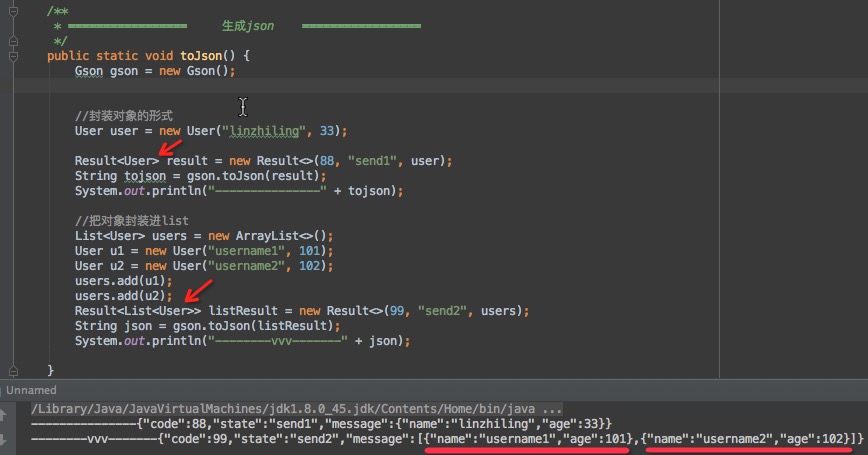Click the "linzhiling" string literal
868x455 pixels.
coord(264,131)
